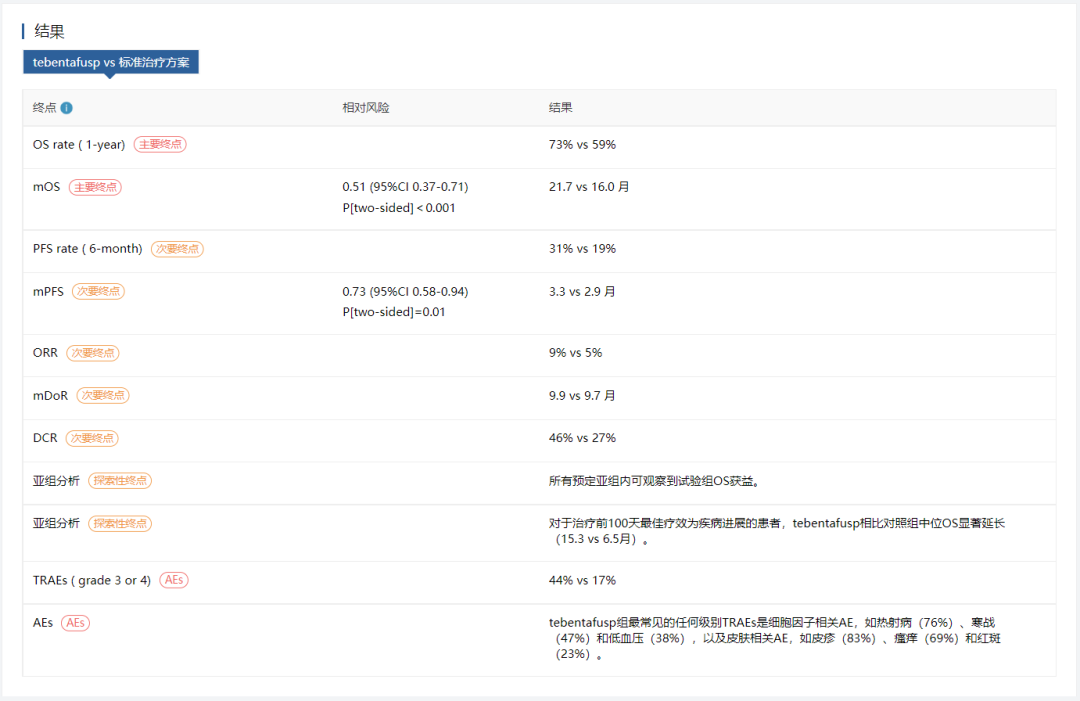Click the 次要终点 tag beside ORR
The width and height of the screenshot is (1080, 701).
(93, 353)
